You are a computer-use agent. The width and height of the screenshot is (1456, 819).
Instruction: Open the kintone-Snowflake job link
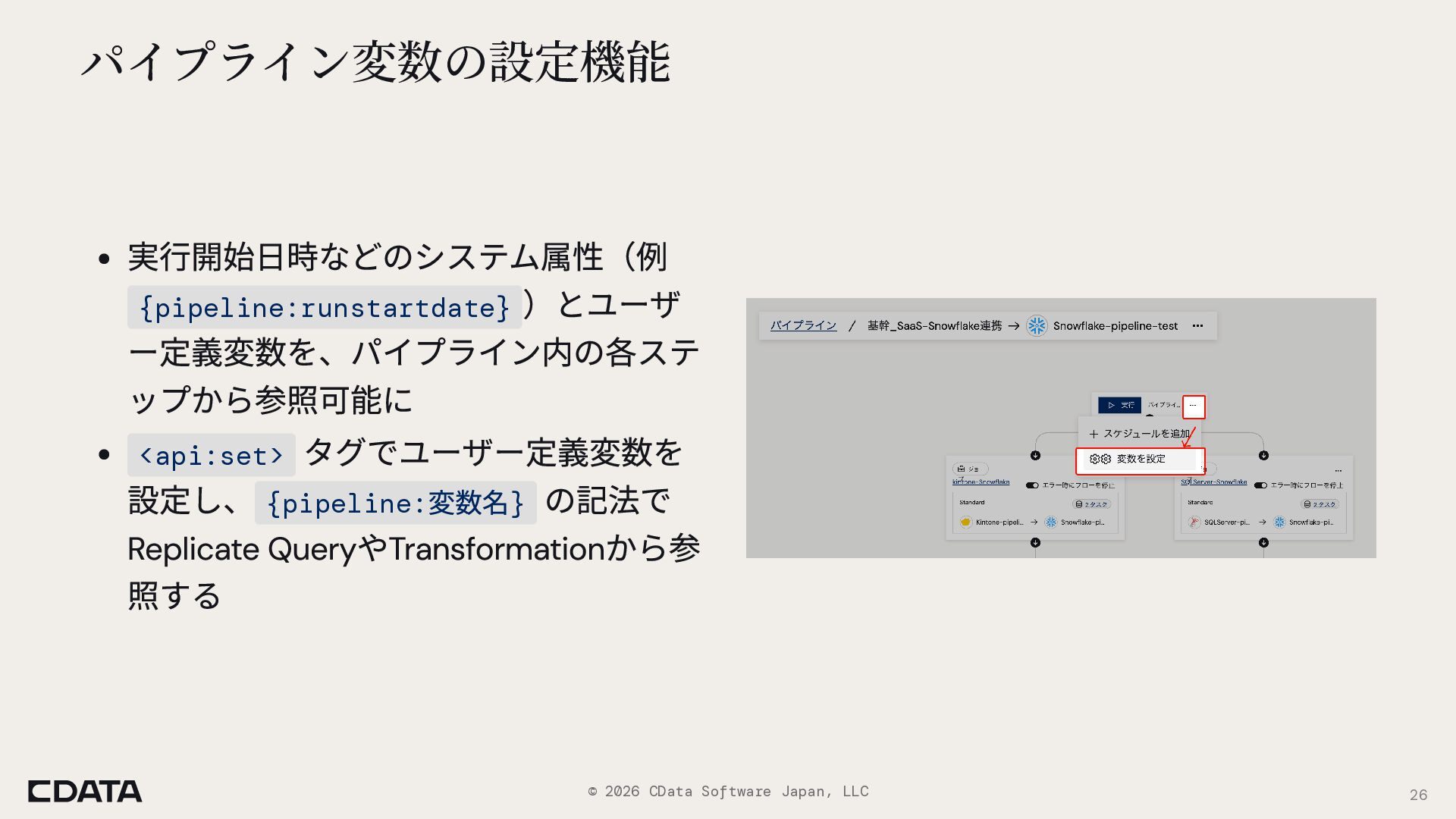981,482
